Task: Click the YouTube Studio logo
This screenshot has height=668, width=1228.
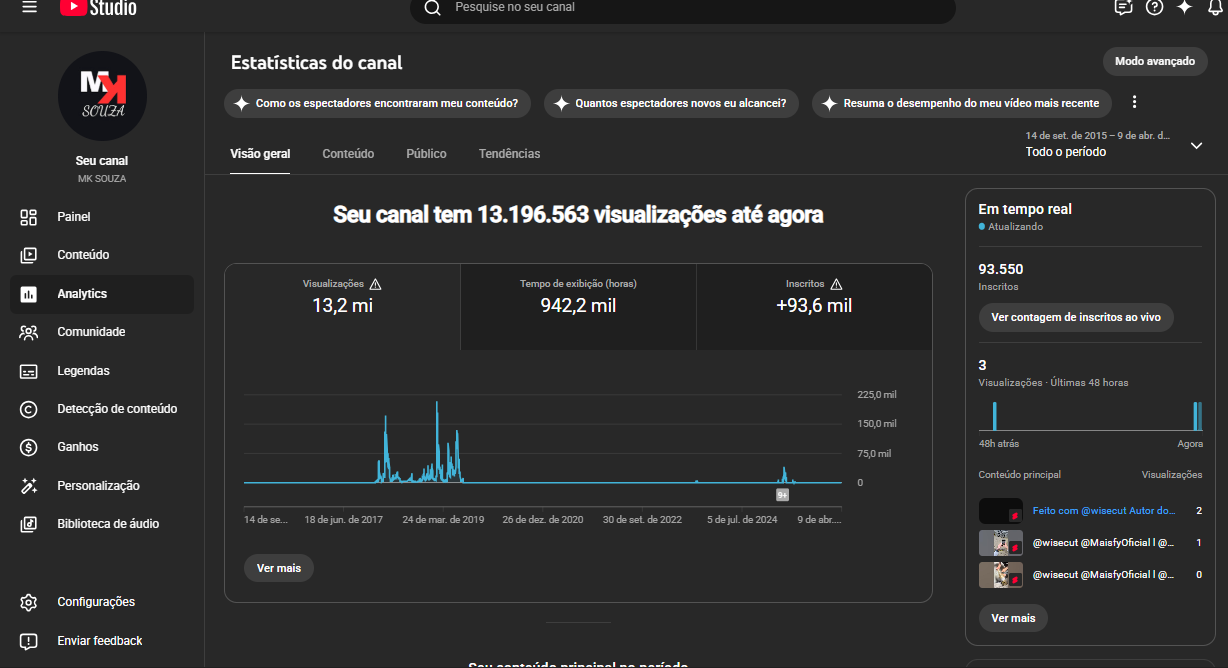Action: point(98,8)
